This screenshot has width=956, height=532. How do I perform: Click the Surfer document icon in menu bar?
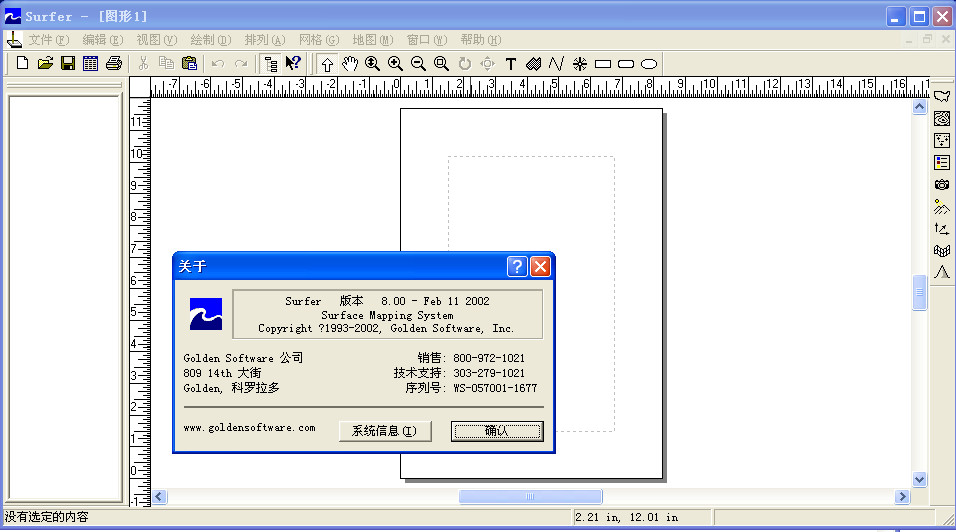tap(14, 40)
